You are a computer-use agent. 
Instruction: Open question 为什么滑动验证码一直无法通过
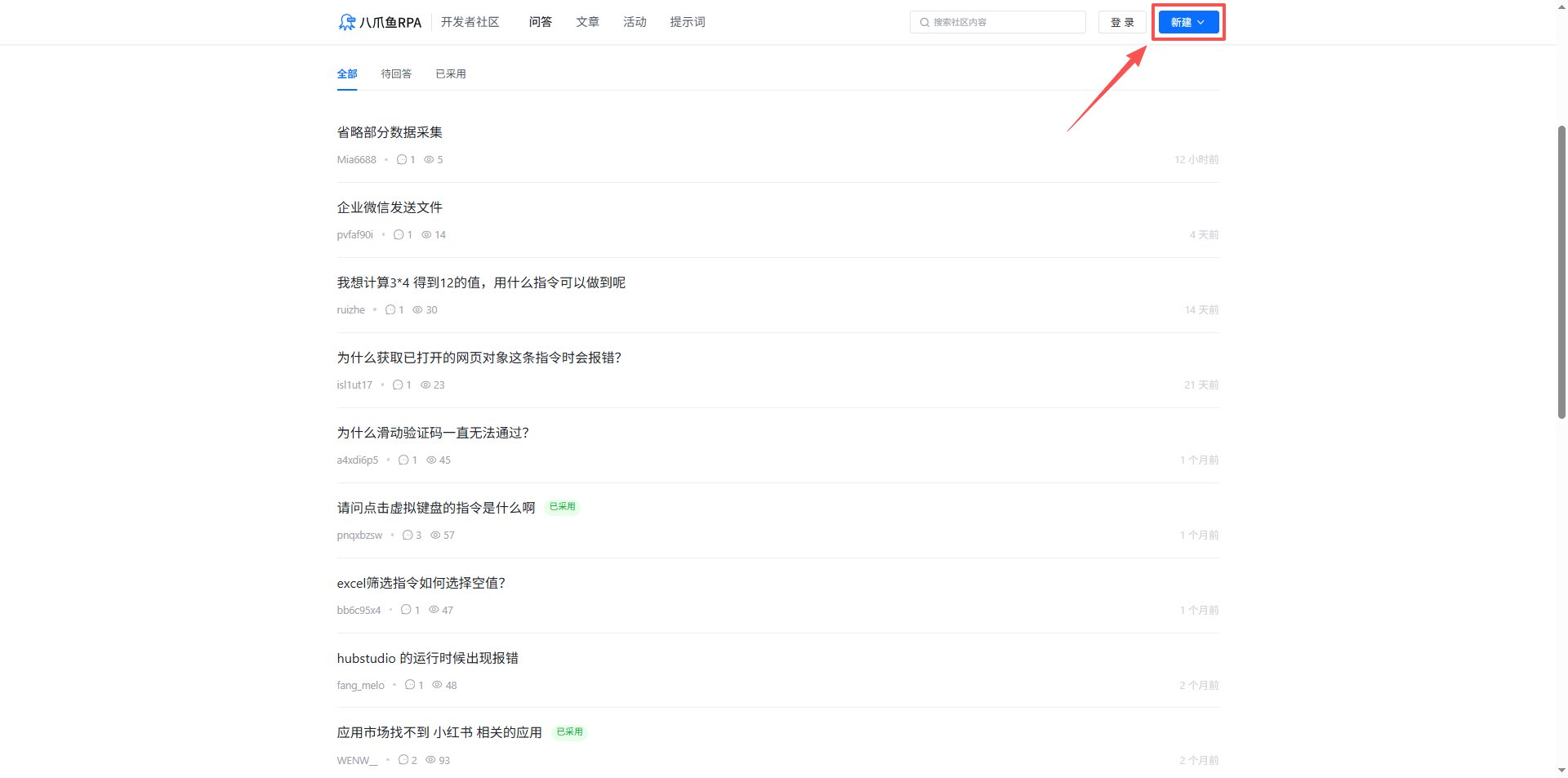coord(433,433)
